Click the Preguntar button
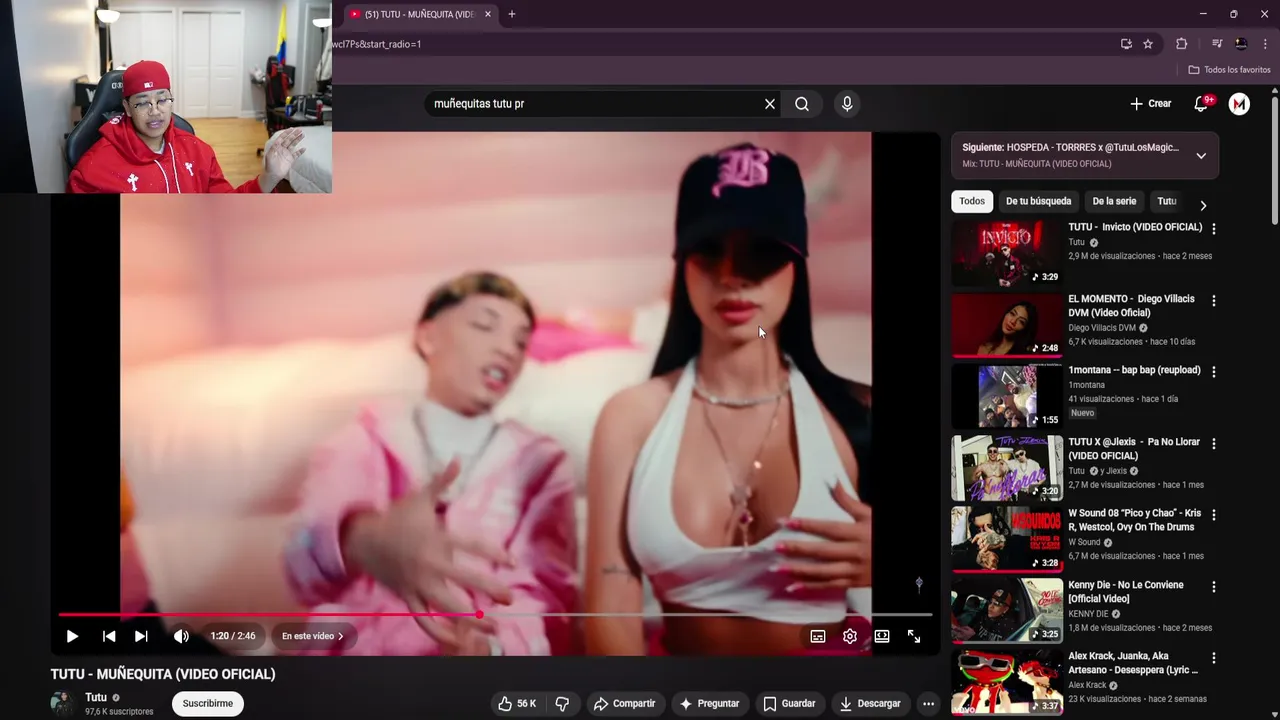Image resolution: width=1280 pixels, height=720 pixels. point(709,704)
